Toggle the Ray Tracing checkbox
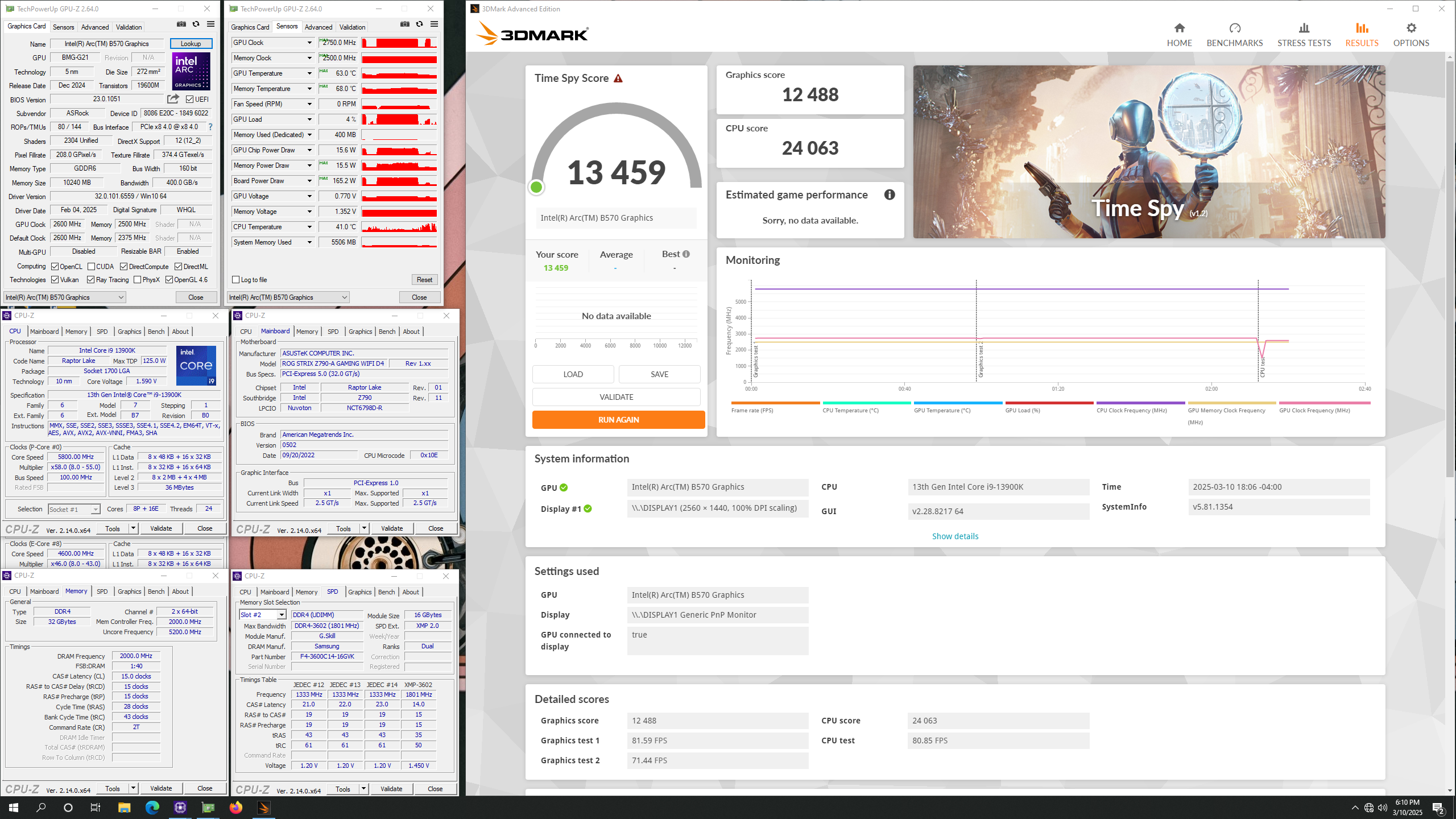This screenshot has height=819, width=1456. point(90,280)
